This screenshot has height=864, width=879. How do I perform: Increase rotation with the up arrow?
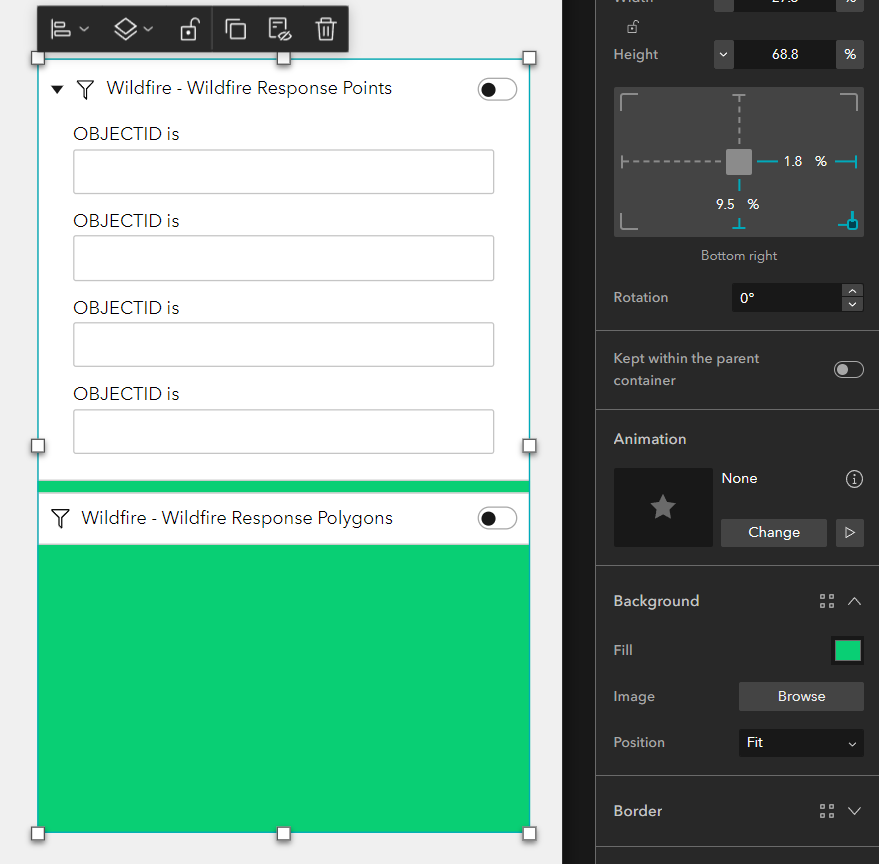(x=852, y=291)
